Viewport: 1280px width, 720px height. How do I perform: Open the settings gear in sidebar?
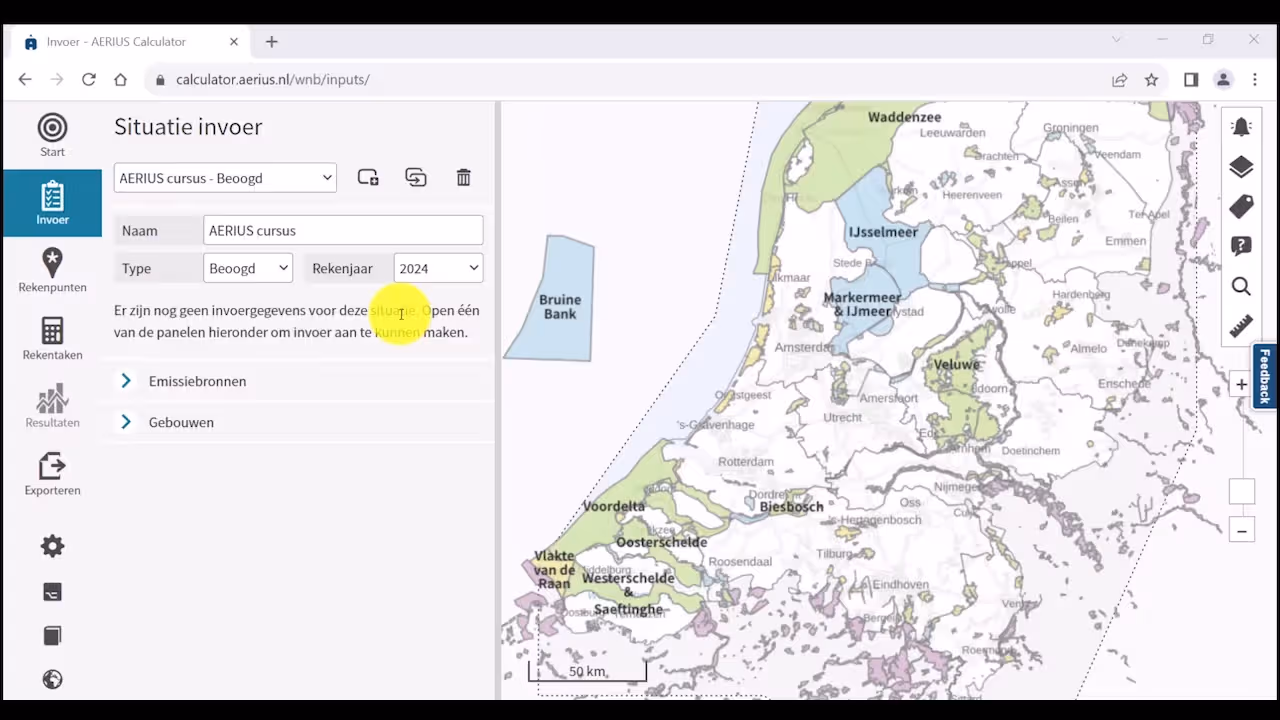pyautogui.click(x=52, y=546)
